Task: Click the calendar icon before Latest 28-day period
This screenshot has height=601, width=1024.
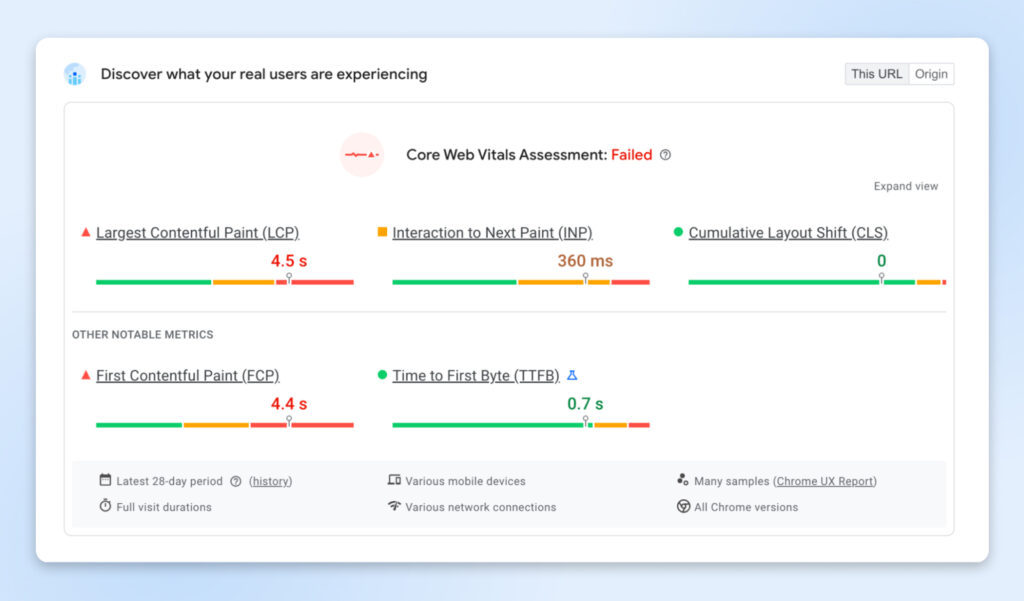Action: (104, 481)
